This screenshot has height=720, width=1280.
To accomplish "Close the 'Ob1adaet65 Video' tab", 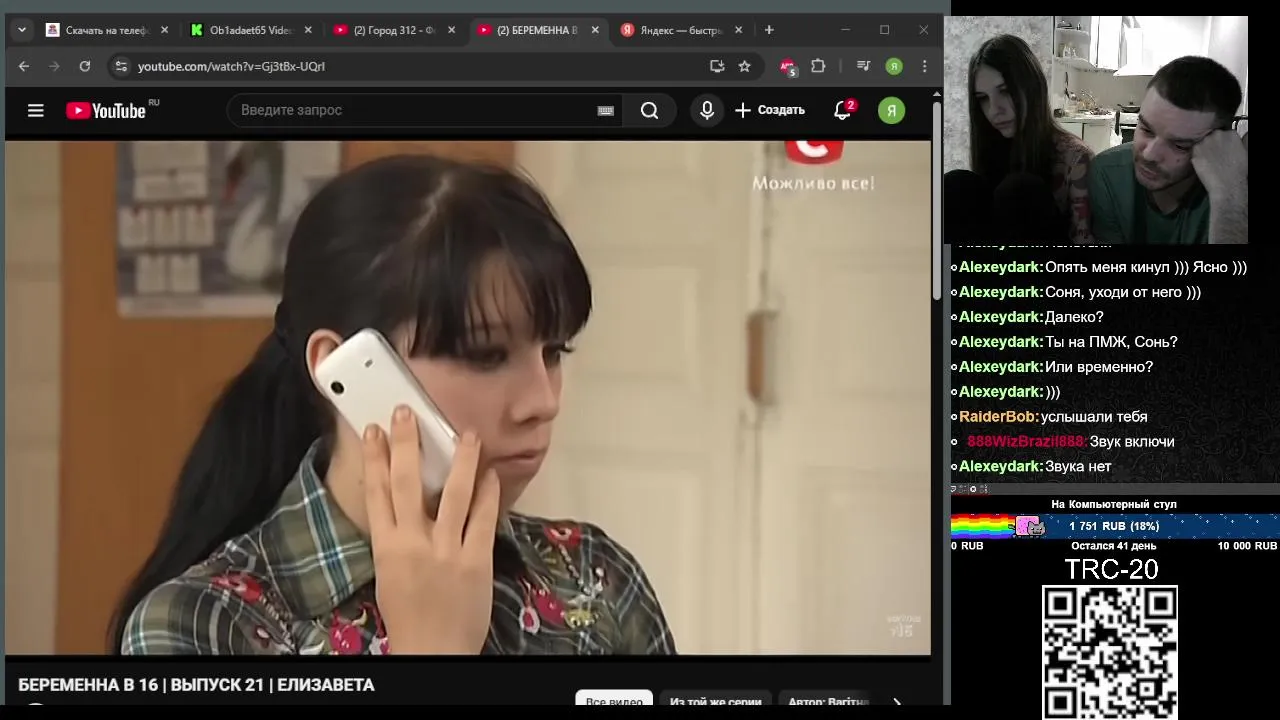I will (x=308, y=30).
